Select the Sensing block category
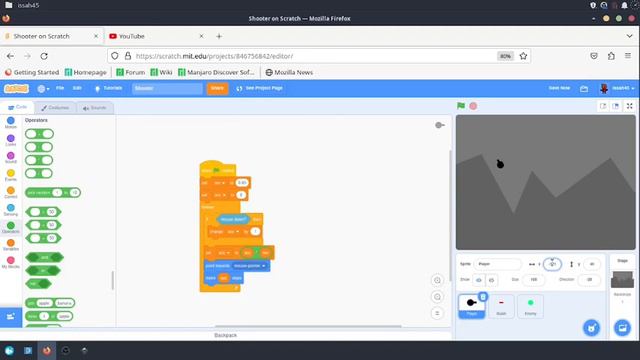 click(11, 210)
